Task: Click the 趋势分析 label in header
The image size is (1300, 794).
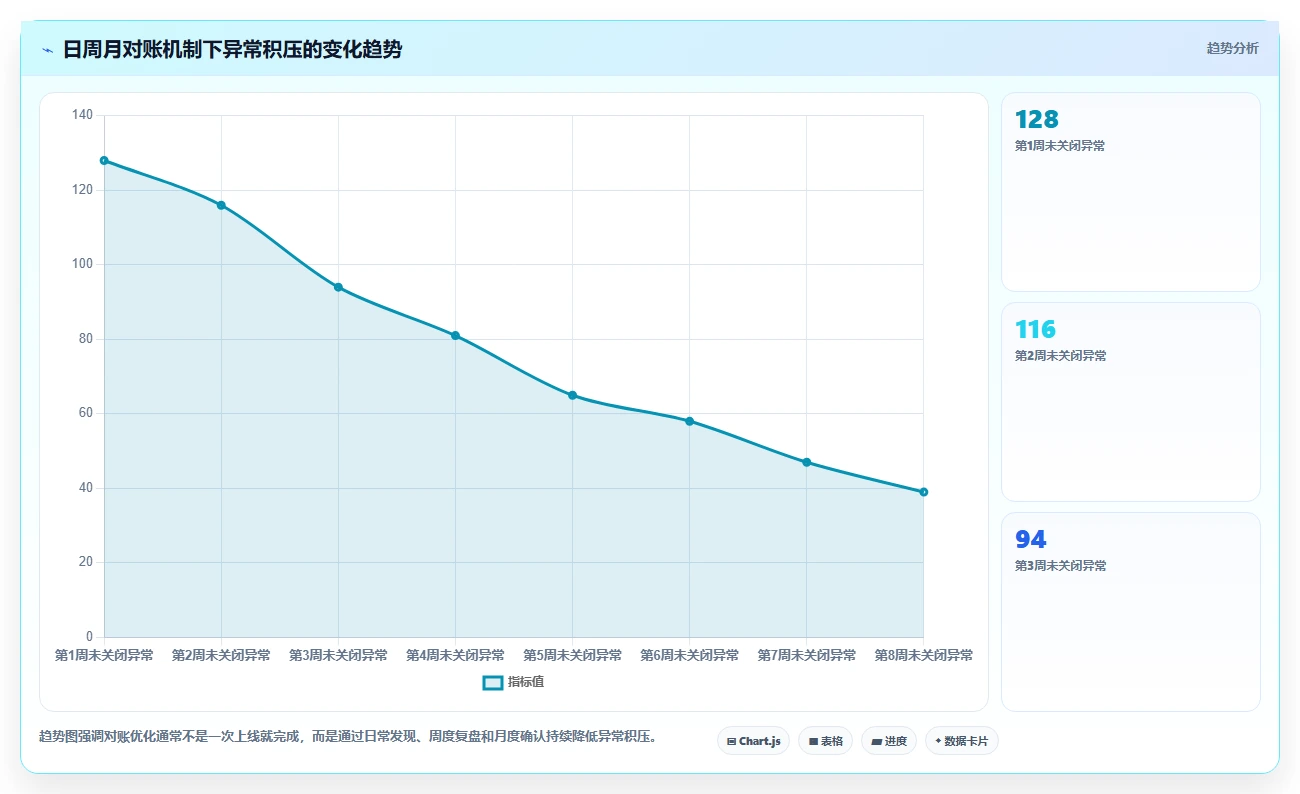Action: (x=1232, y=48)
